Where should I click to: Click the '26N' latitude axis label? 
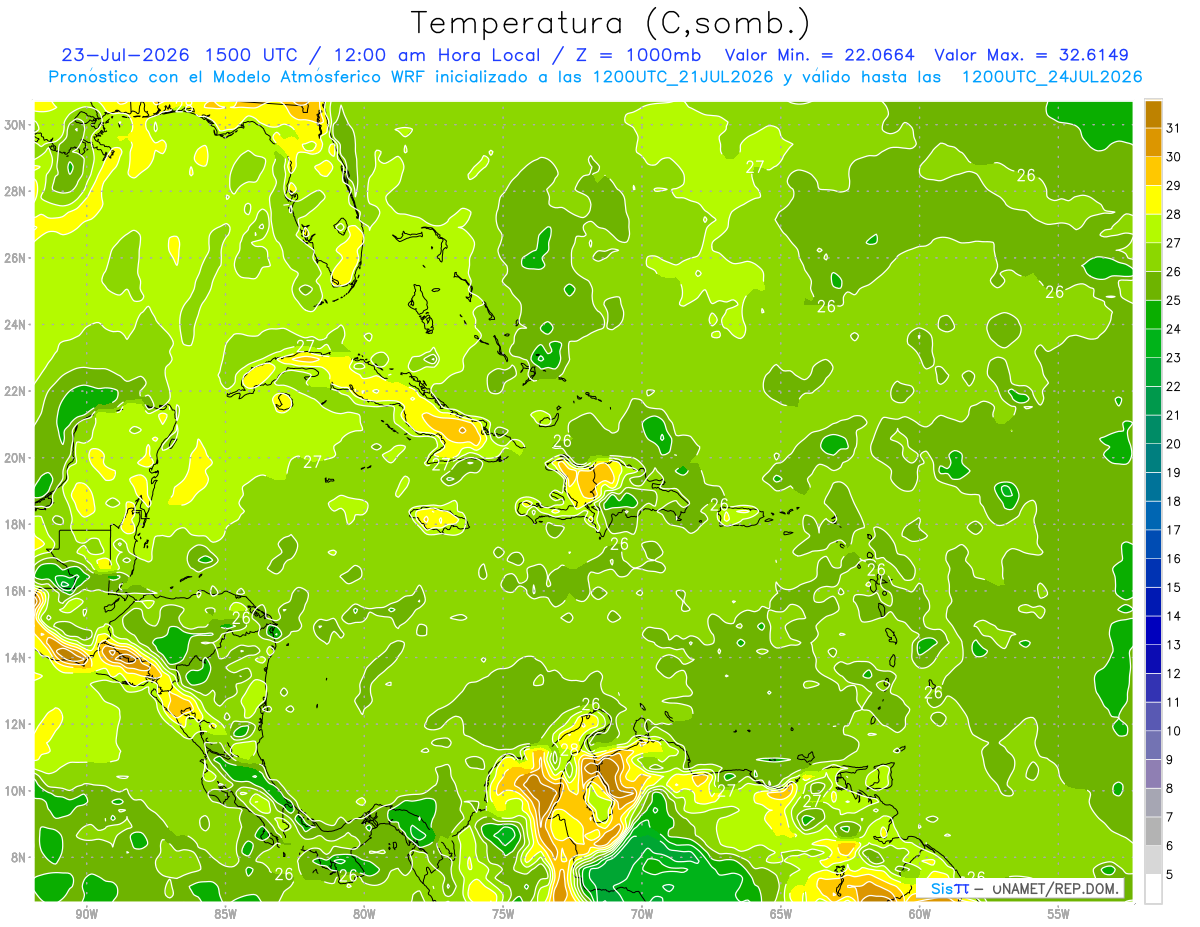click(16, 258)
